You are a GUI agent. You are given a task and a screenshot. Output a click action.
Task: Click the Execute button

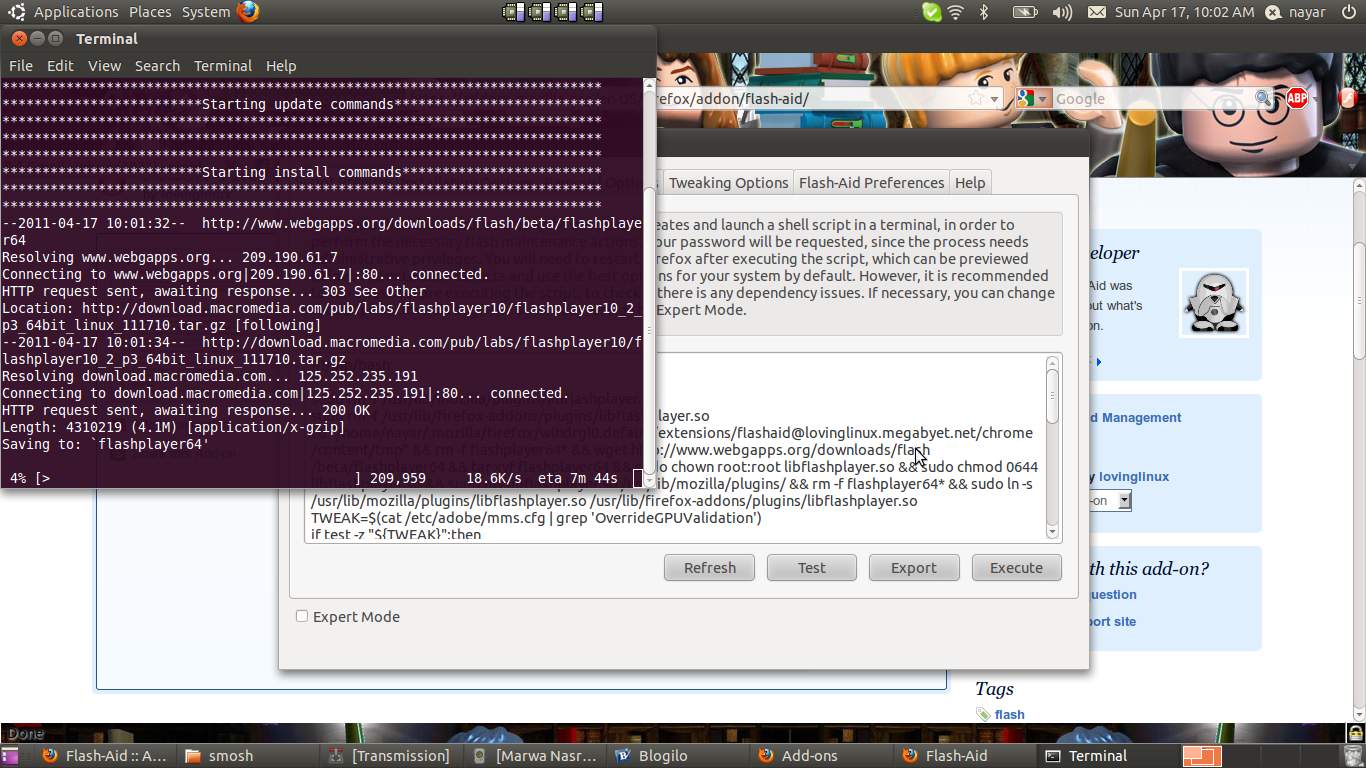coord(1016,567)
